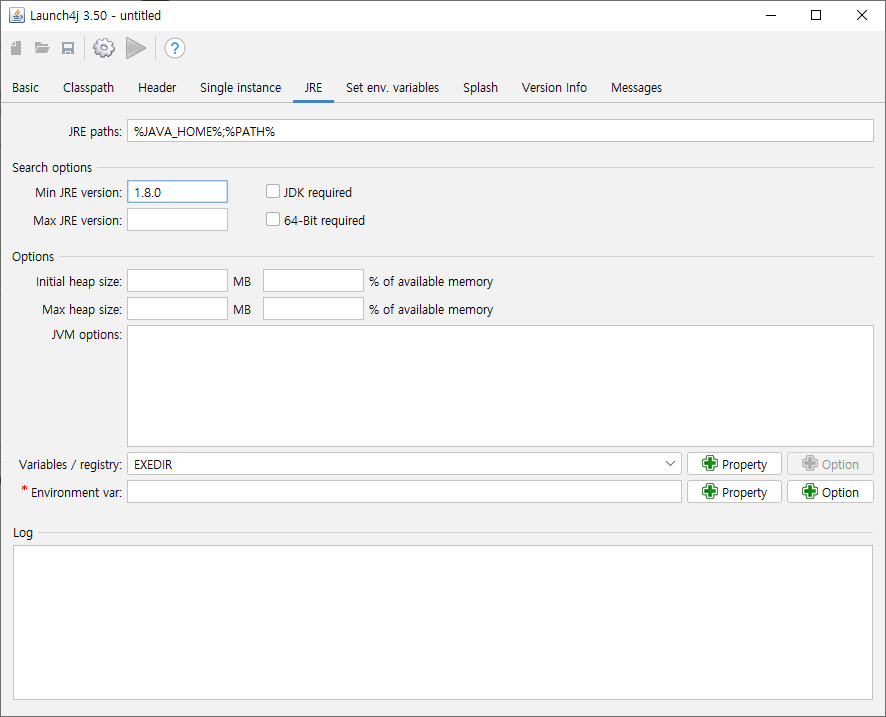
Task: Go to the Messages tab
Action: 636,88
